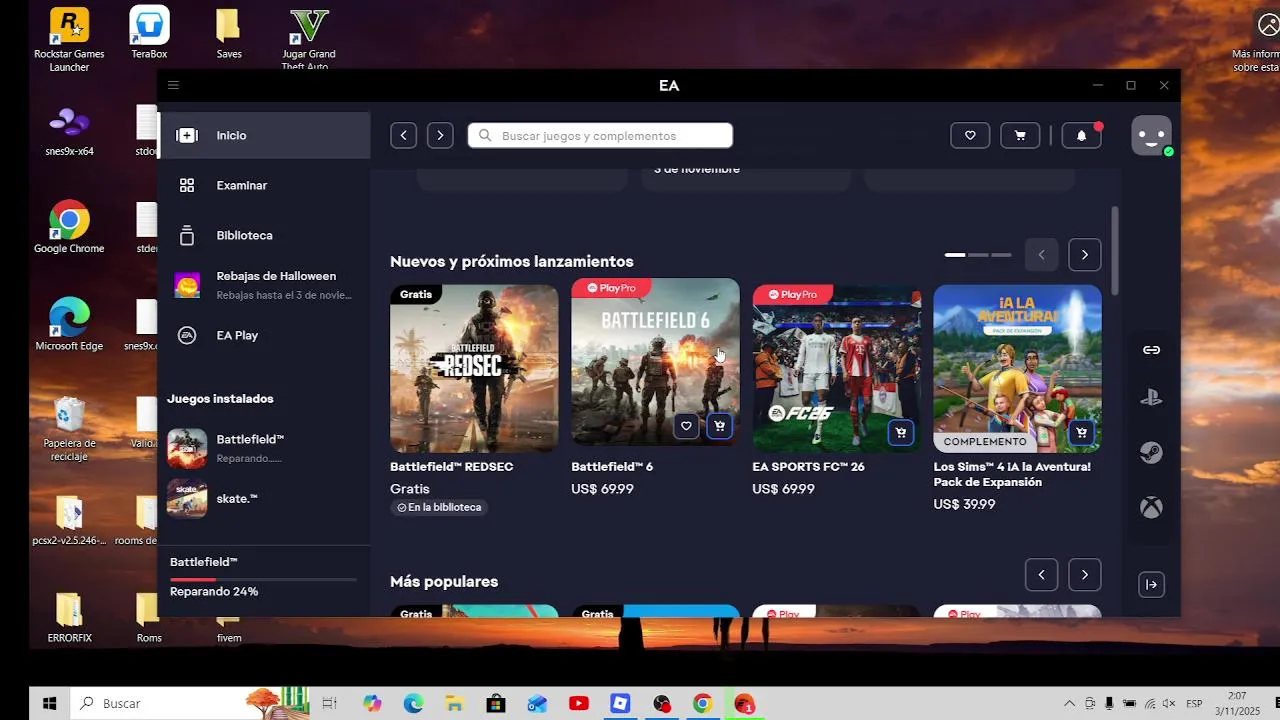Screen dimensions: 1280x720
Task: Click the 'Más populares' heading
Action: click(444, 581)
